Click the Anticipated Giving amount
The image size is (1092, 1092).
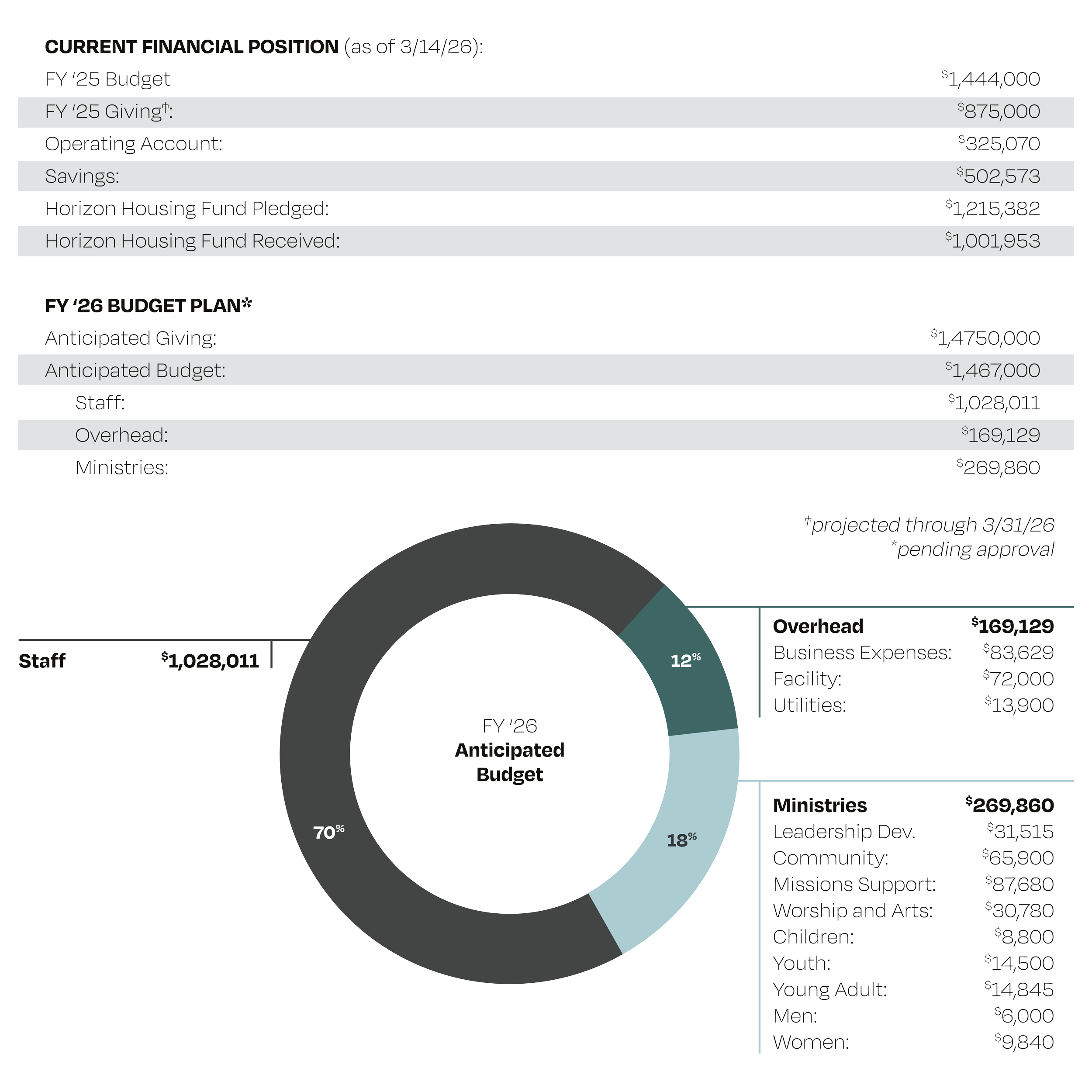click(985, 339)
